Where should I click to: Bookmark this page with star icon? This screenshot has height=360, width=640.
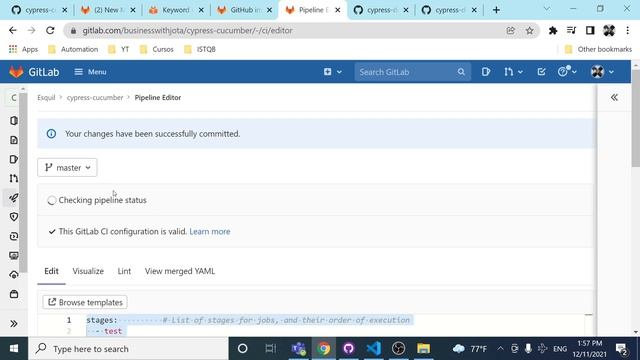(529, 31)
